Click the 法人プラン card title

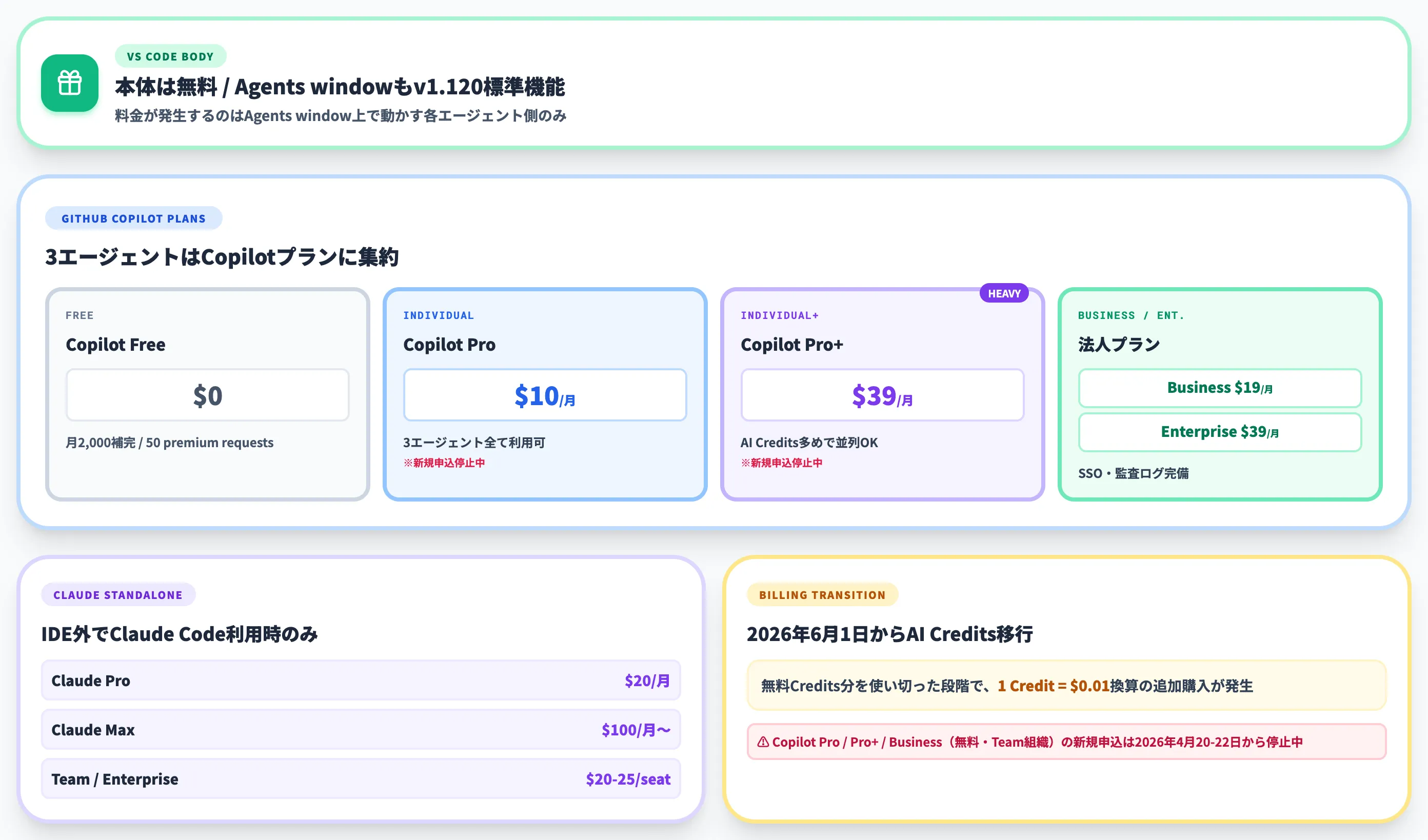tap(1119, 345)
